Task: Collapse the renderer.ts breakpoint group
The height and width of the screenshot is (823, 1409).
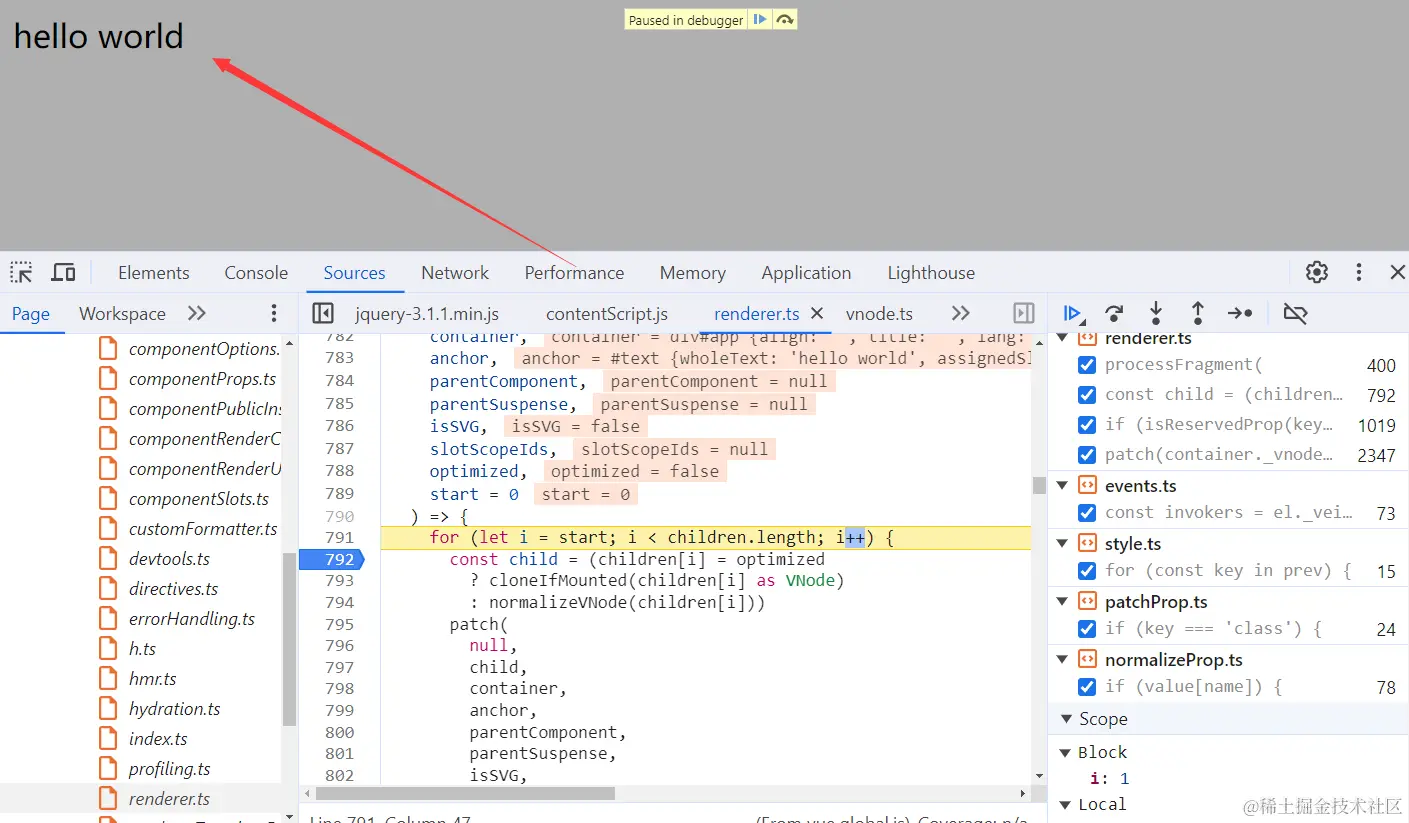Action: 1062,338
